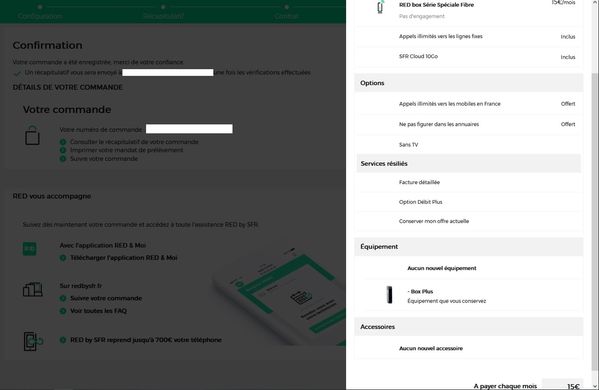Screen dimensions: 599x390
Task: Click Facture détaillée under Services résiliés
Action: click(419, 182)
